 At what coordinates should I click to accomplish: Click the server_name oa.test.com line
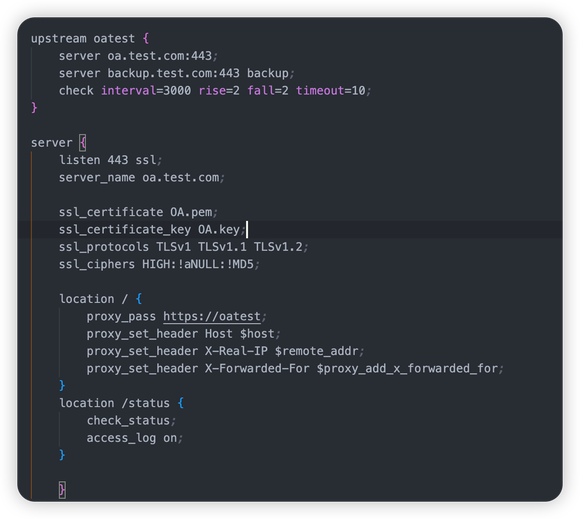click(141, 178)
